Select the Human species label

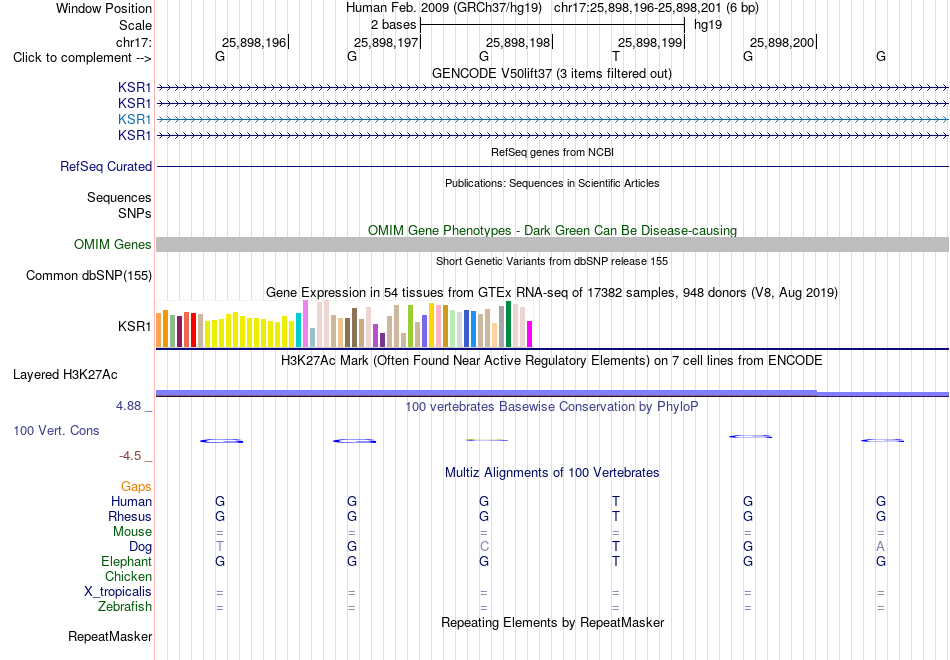pos(131,501)
